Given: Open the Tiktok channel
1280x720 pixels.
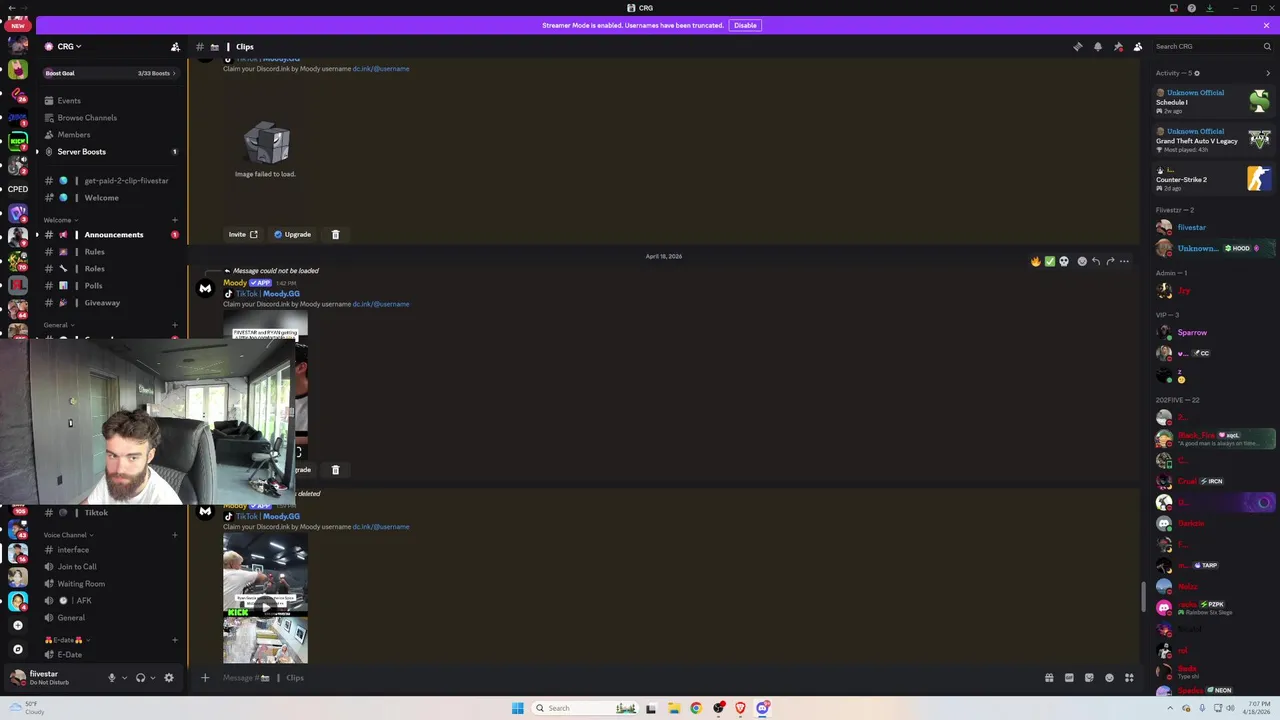Looking at the screenshot, I should tap(110, 513).
